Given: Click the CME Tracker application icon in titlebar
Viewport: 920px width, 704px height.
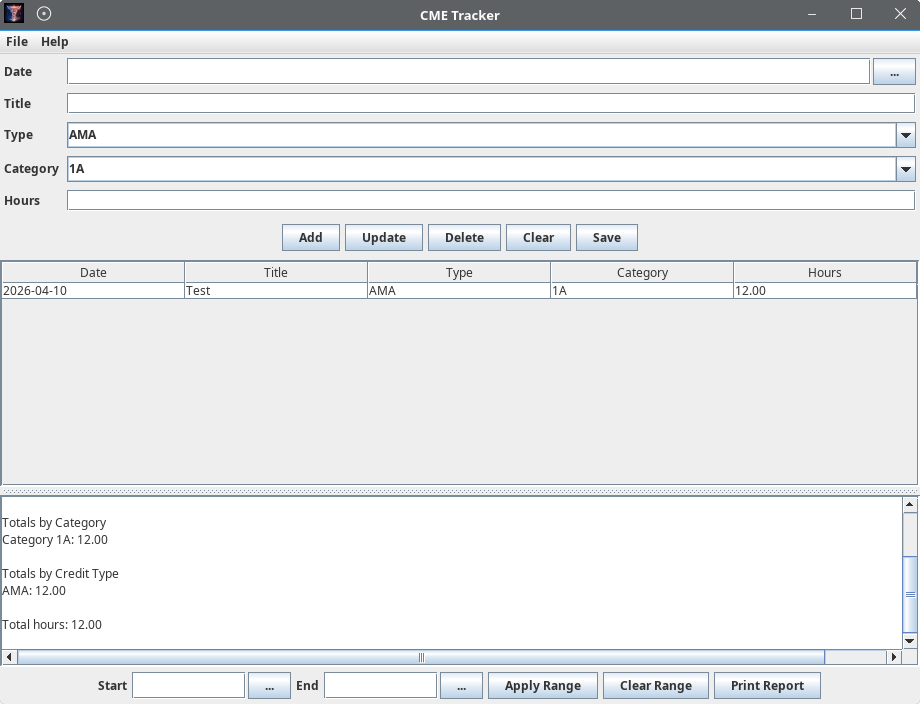Looking at the screenshot, I should tap(14, 14).
